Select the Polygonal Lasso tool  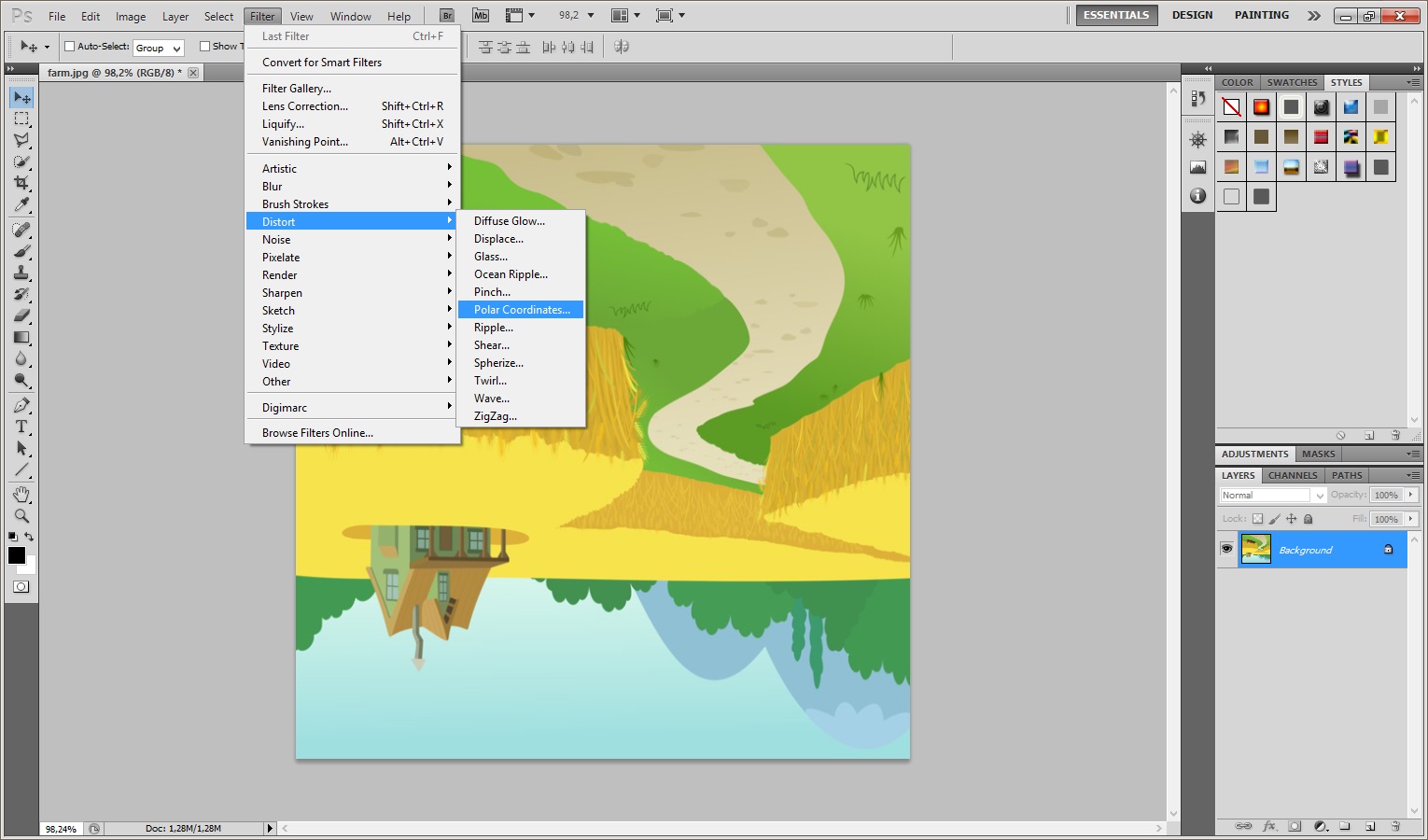[x=21, y=140]
